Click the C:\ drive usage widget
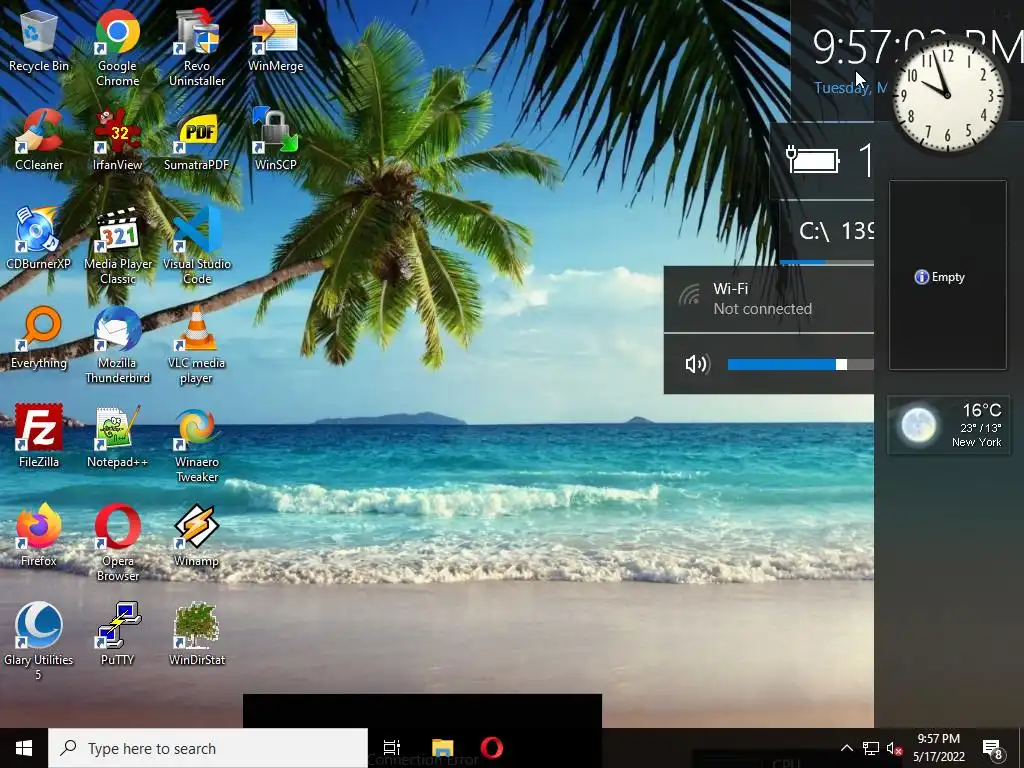The height and width of the screenshot is (768, 1024). click(827, 232)
